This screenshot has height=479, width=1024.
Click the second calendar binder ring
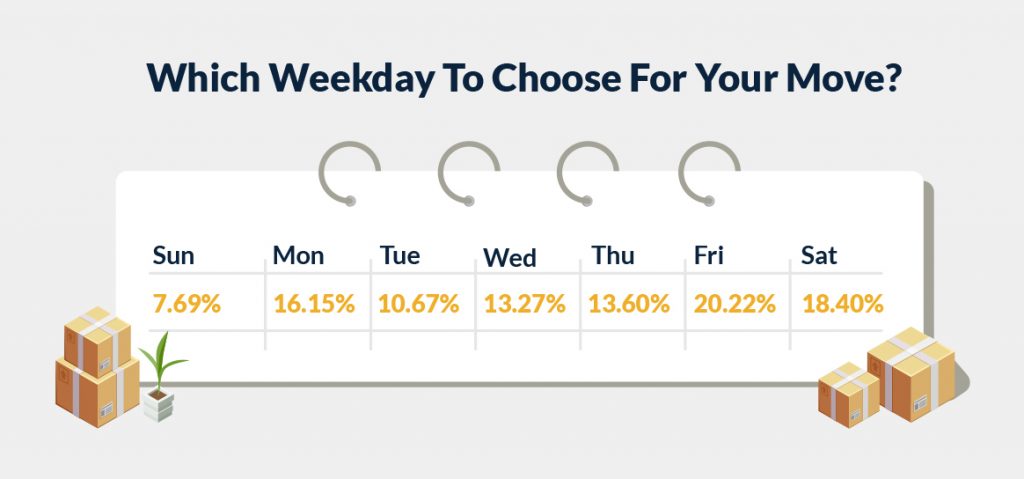pyautogui.click(x=469, y=173)
